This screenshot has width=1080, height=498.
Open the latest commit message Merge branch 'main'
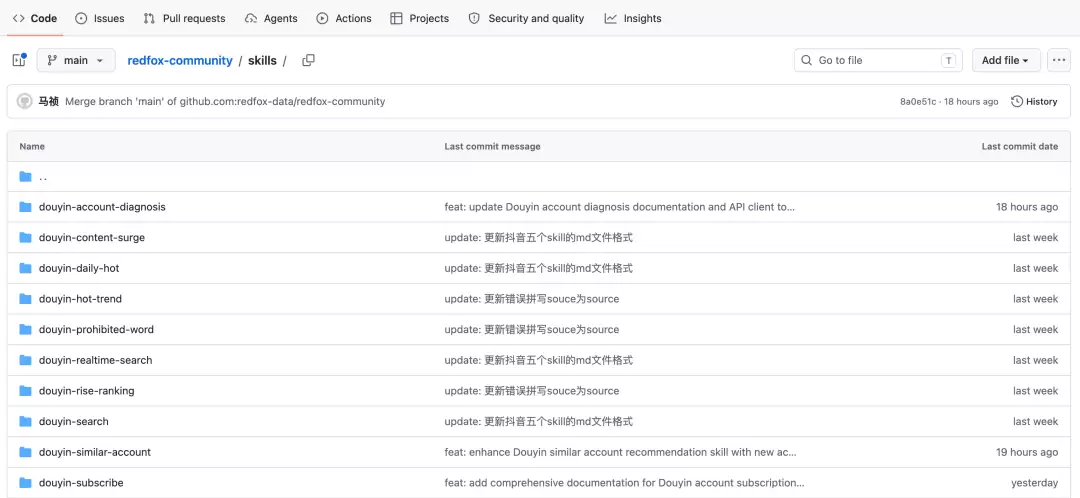(225, 101)
